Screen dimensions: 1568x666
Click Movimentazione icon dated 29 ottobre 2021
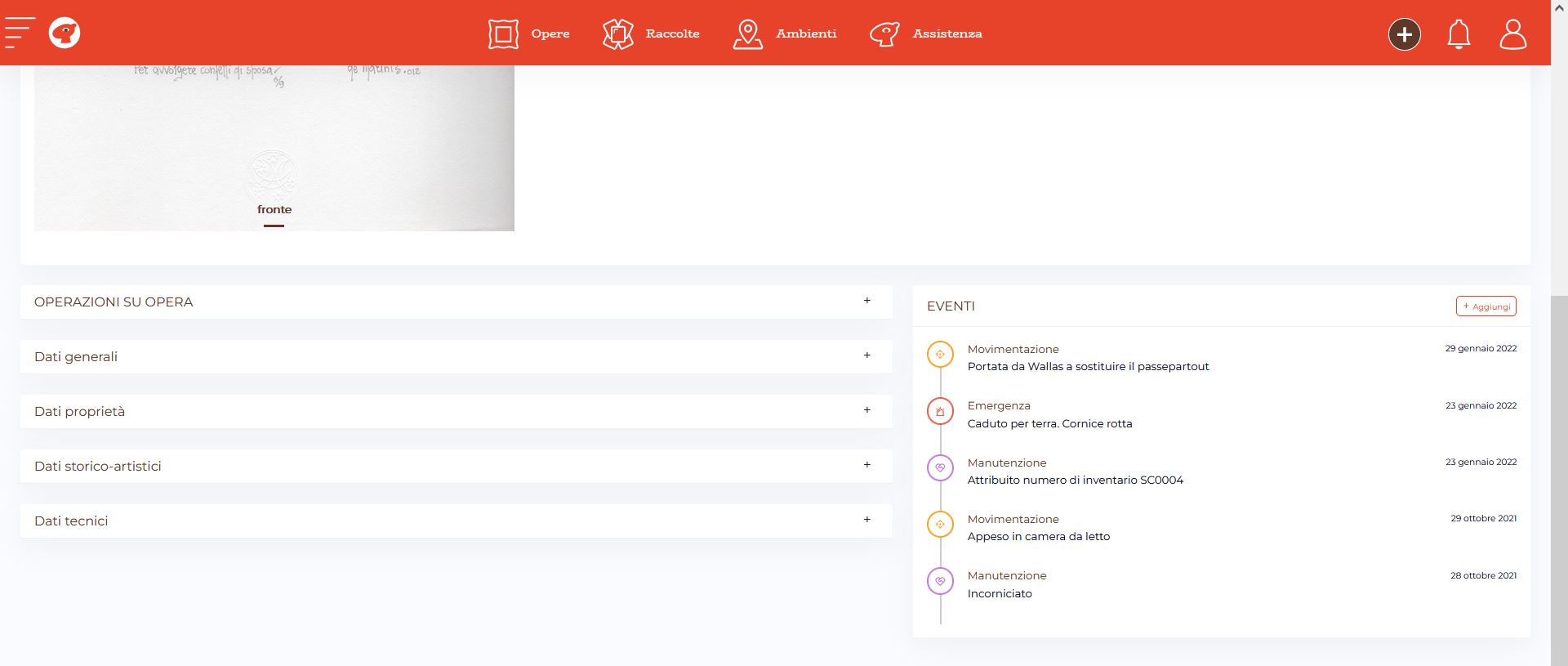click(x=940, y=524)
